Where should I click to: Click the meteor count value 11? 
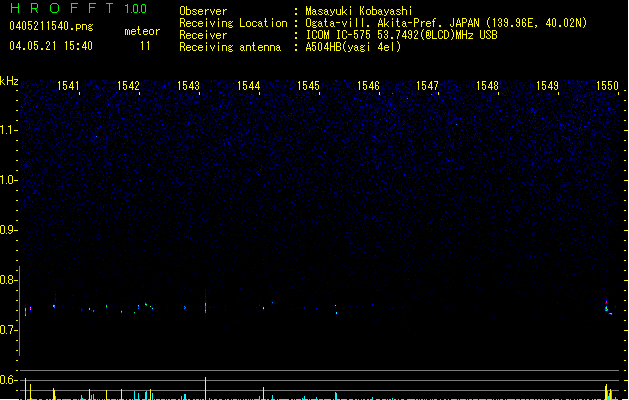click(145, 46)
